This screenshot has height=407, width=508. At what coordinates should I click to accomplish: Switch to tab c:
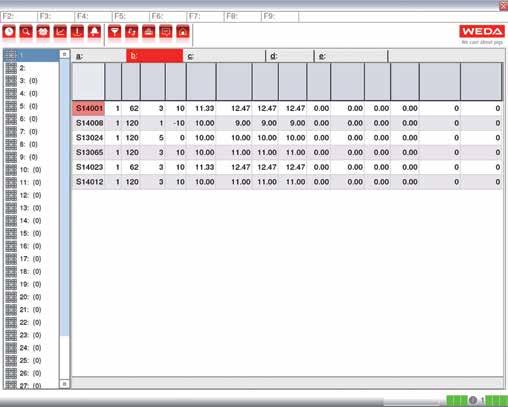224,56
